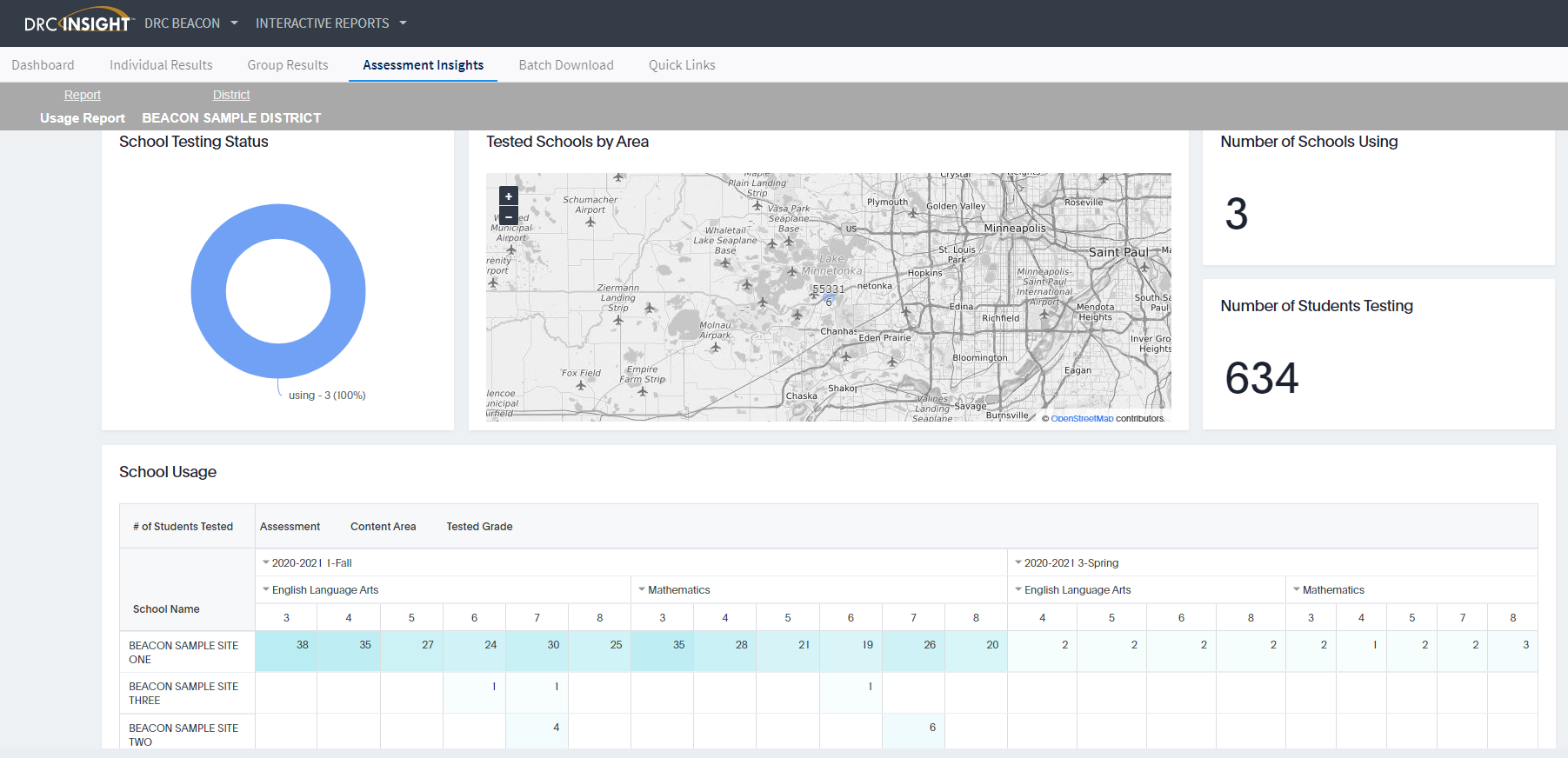Go to the Batch Download tab
The width and height of the screenshot is (1568, 758).
(566, 65)
